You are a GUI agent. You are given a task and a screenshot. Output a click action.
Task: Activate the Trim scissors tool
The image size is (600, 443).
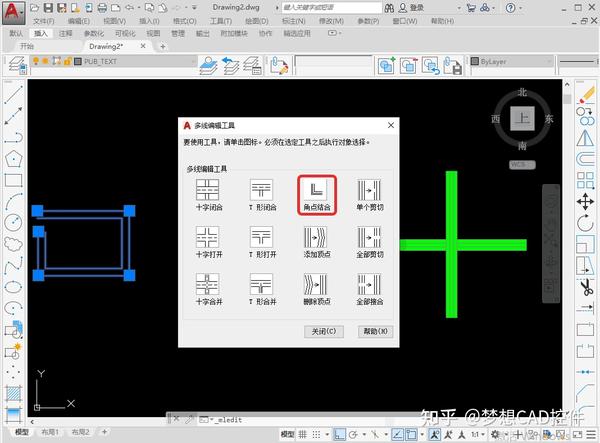586,287
